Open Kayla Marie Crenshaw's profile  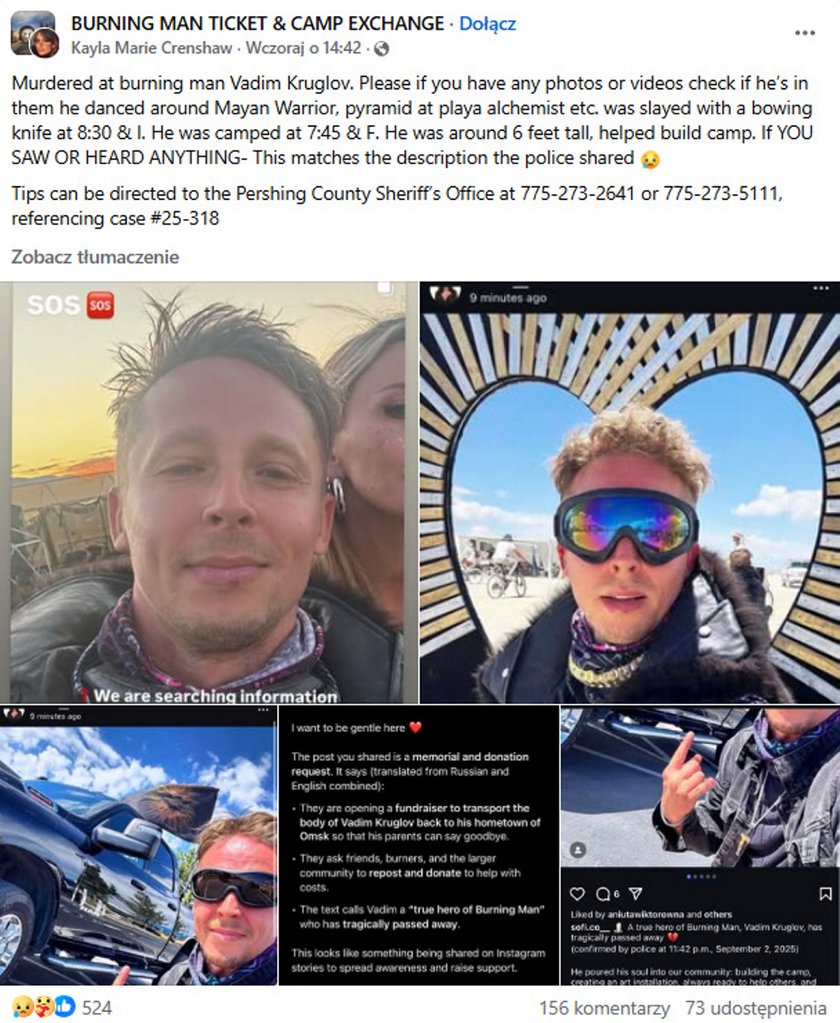point(151,48)
